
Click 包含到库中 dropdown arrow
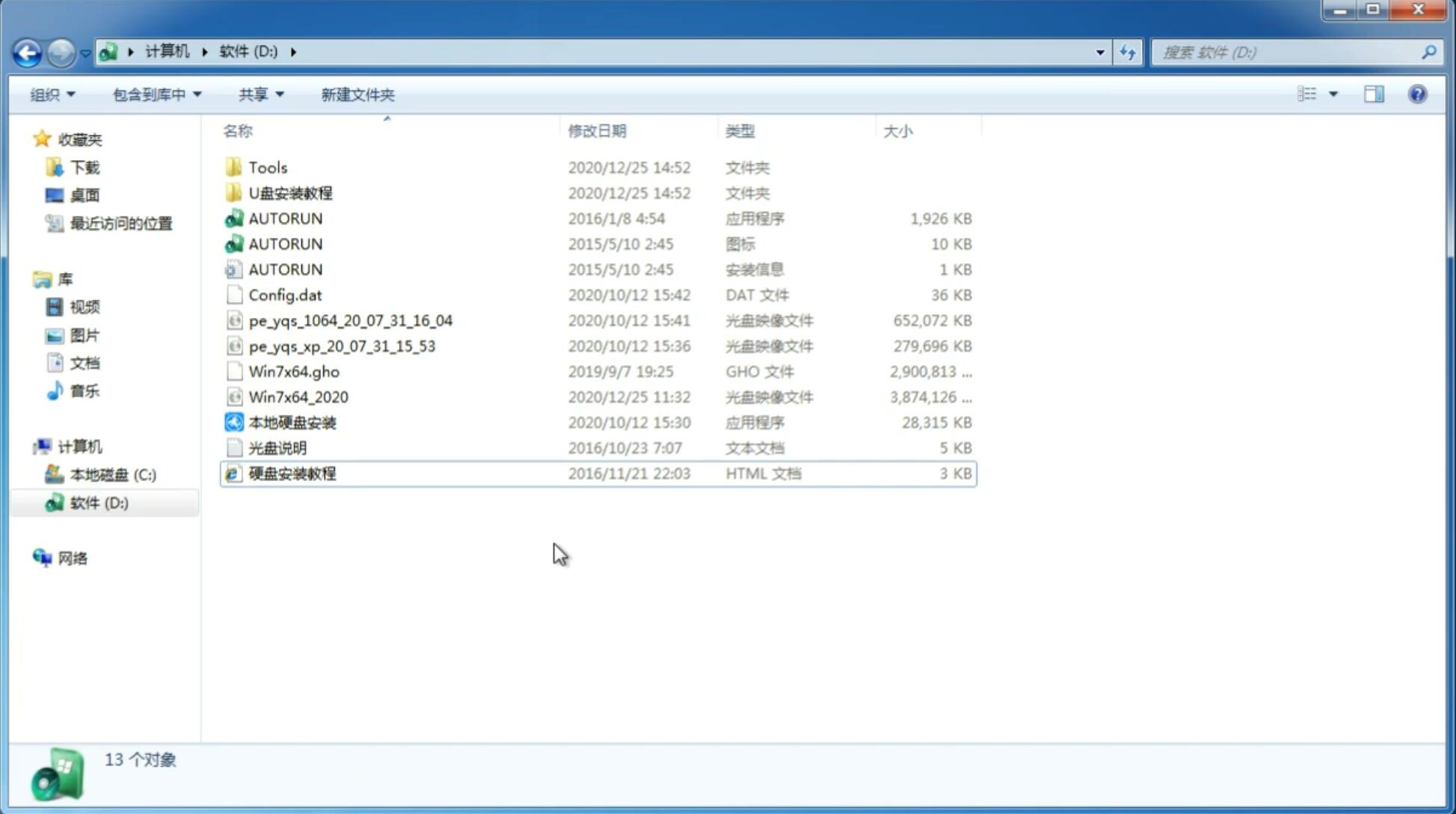pyautogui.click(x=195, y=94)
